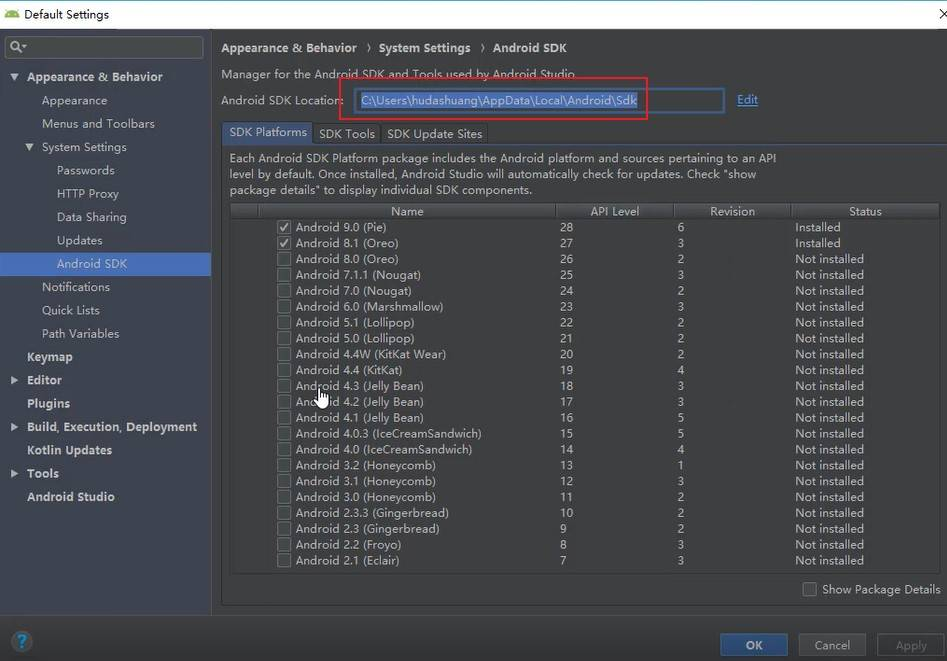Check Android 6.0 (Marshmallow) checkbox

[x=284, y=306]
